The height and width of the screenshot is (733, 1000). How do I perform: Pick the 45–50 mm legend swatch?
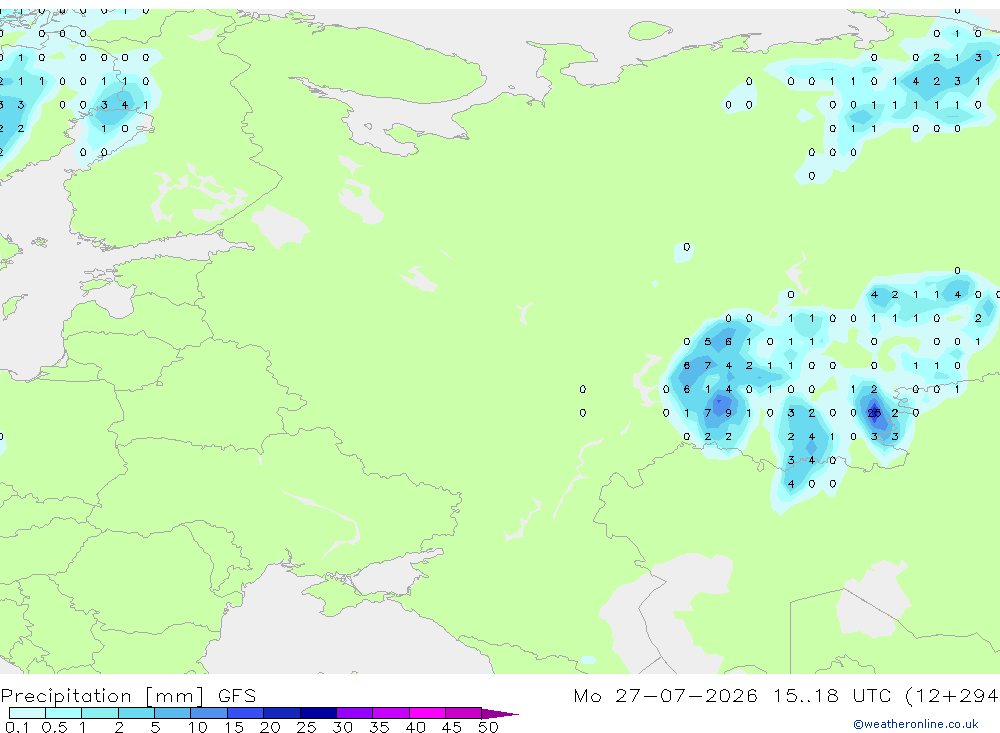click(463, 713)
